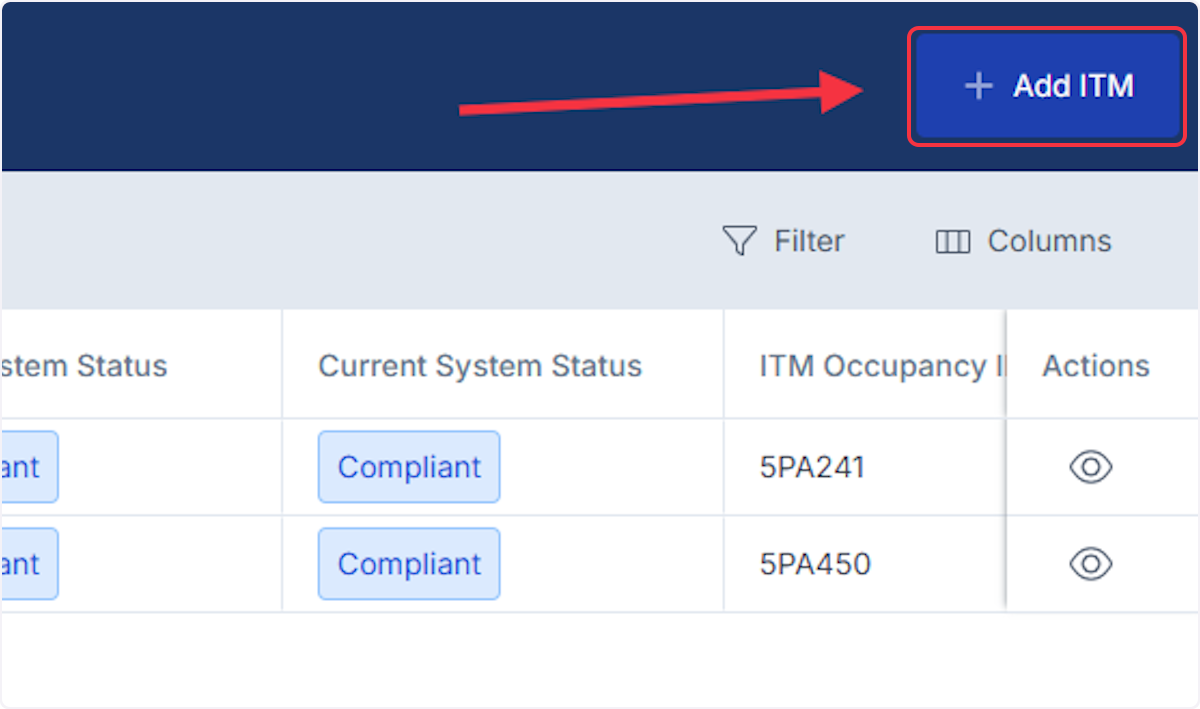This screenshot has height=709, width=1200.
Task: Open the Filter options
Action: pyautogui.click(x=783, y=241)
